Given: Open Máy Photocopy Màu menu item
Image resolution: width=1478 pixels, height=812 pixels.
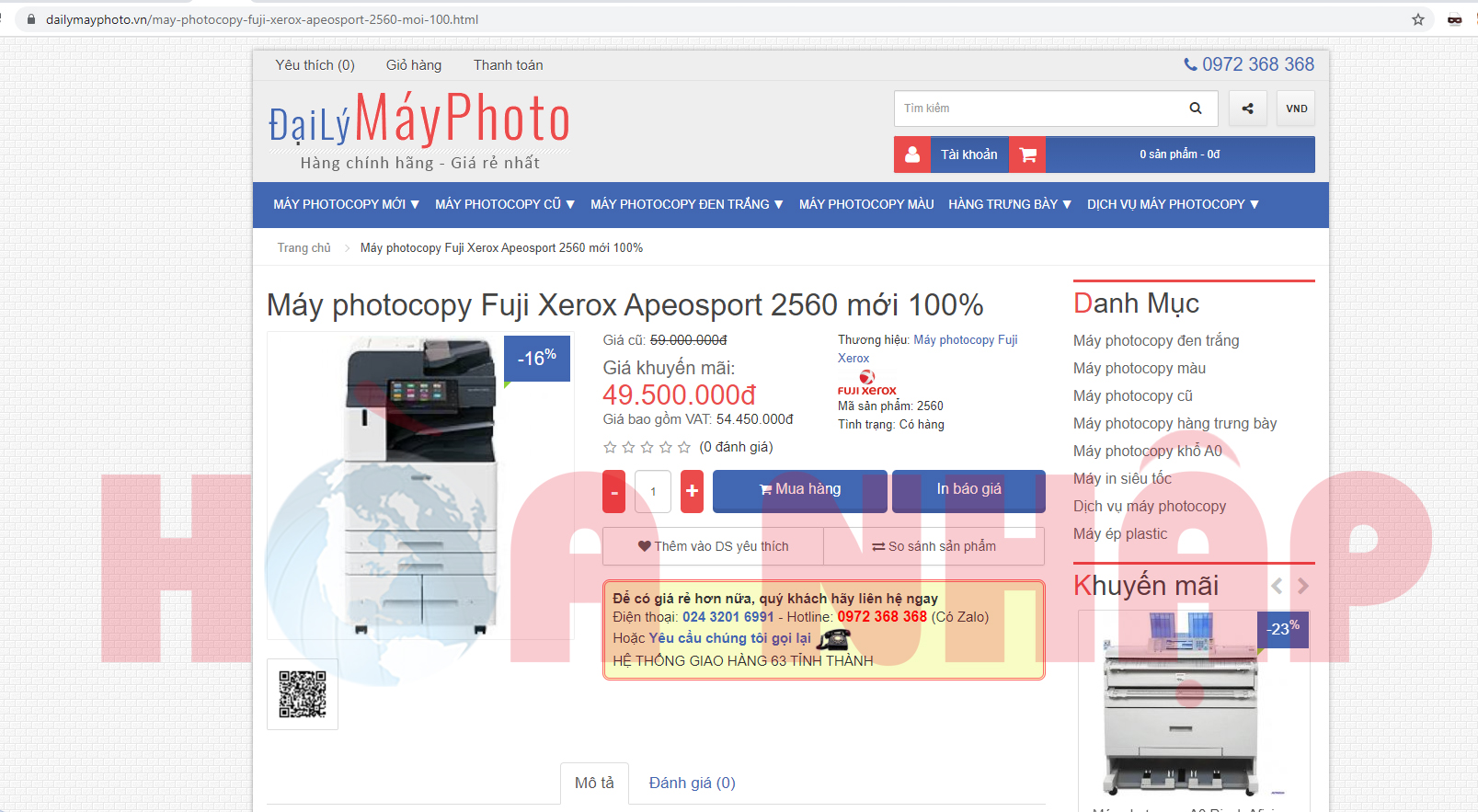Looking at the screenshot, I should (865, 204).
